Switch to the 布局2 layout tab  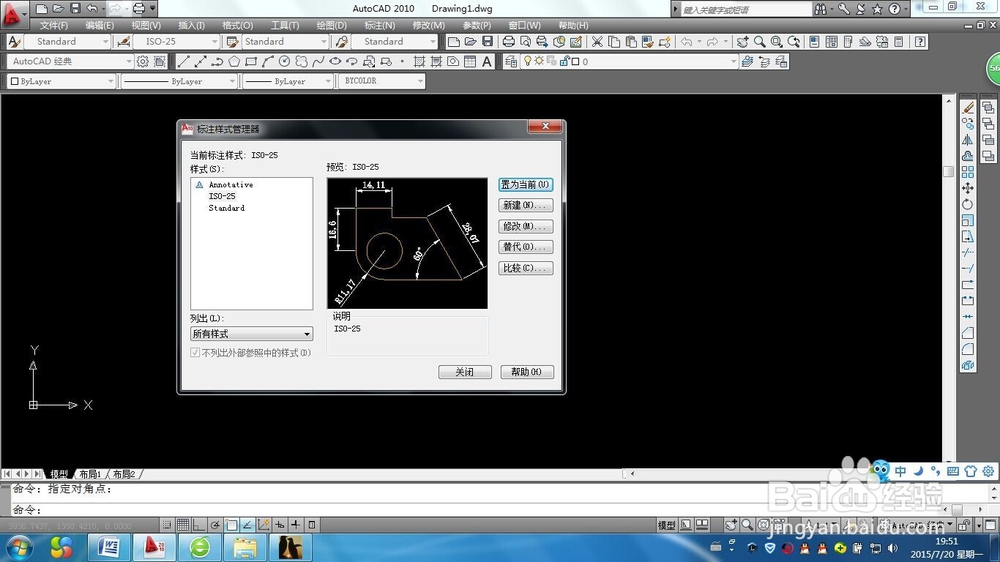pos(124,474)
